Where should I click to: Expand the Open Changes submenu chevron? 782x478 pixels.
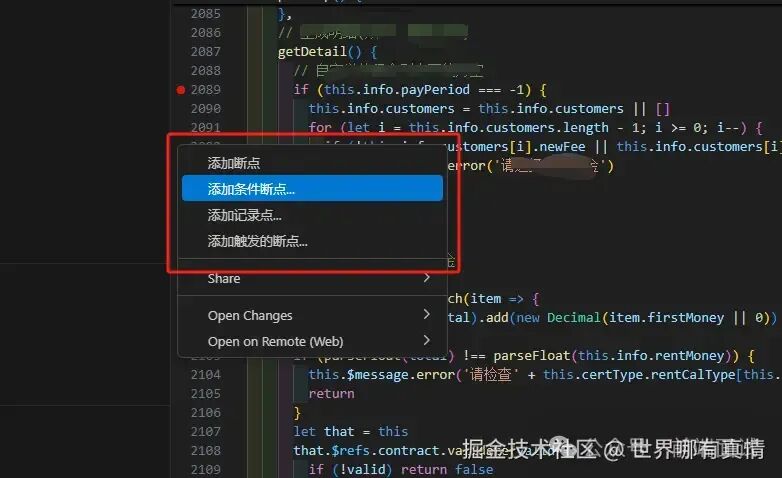[426, 314]
